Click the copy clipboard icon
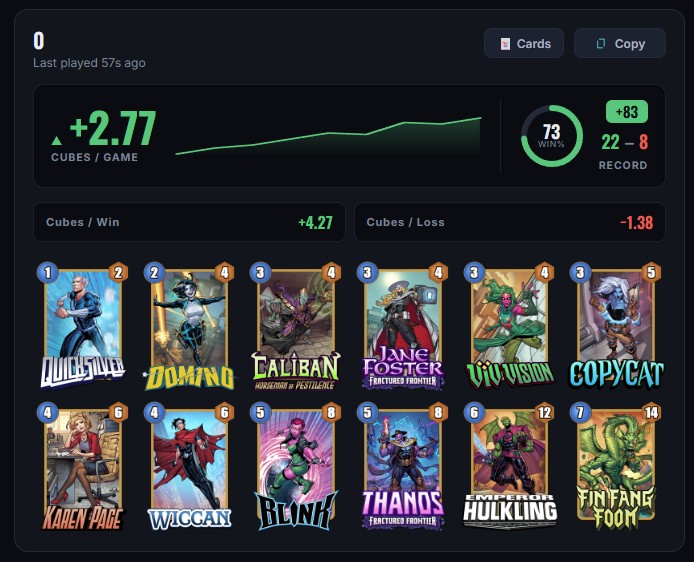 coord(601,44)
